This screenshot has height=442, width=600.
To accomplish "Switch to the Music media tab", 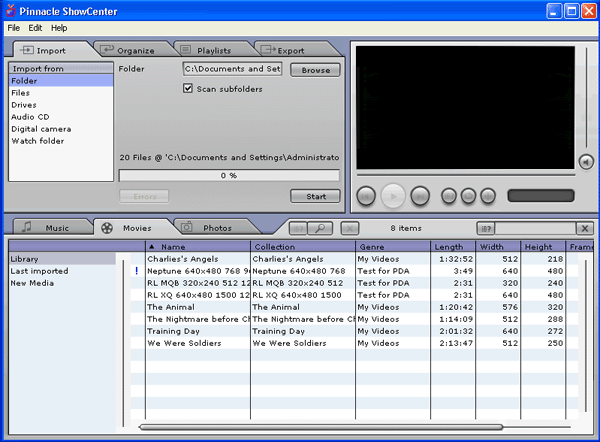I will (x=52, y=228).
